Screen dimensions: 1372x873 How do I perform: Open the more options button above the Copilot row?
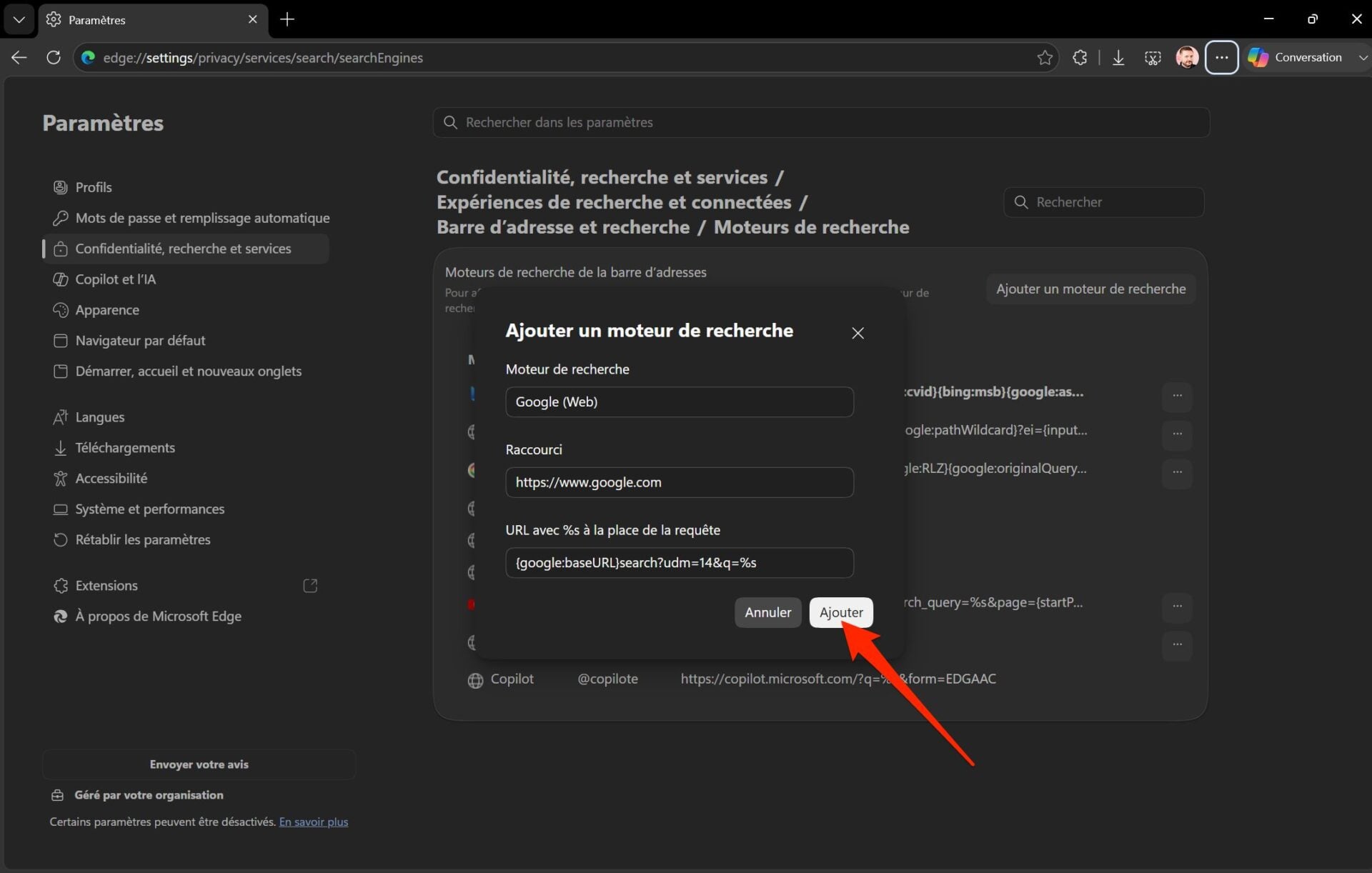[x=1177, y=646]
